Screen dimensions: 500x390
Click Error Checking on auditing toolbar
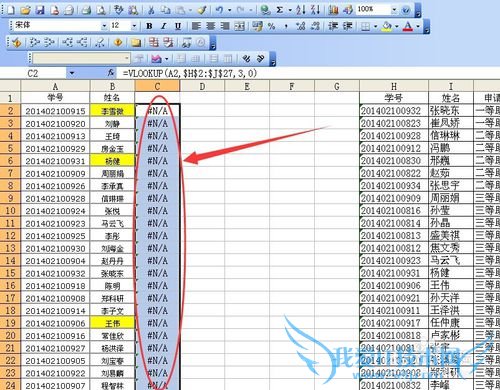(x=17, y=42)
